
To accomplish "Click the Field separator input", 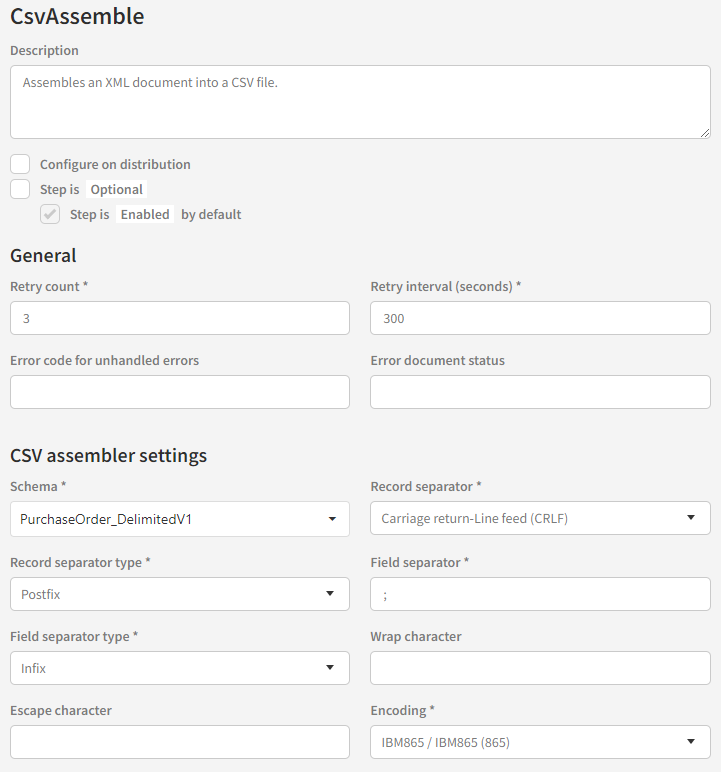I will [540, 594].
